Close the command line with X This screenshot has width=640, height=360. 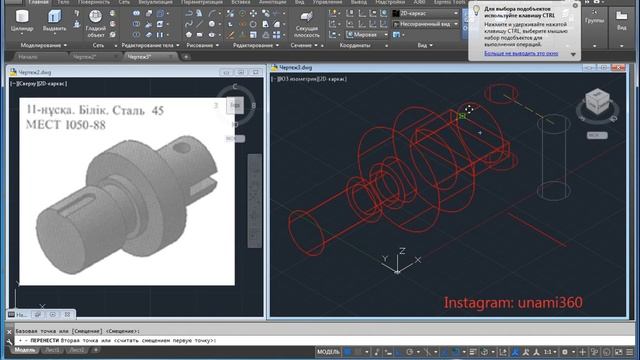click(9, 332)
